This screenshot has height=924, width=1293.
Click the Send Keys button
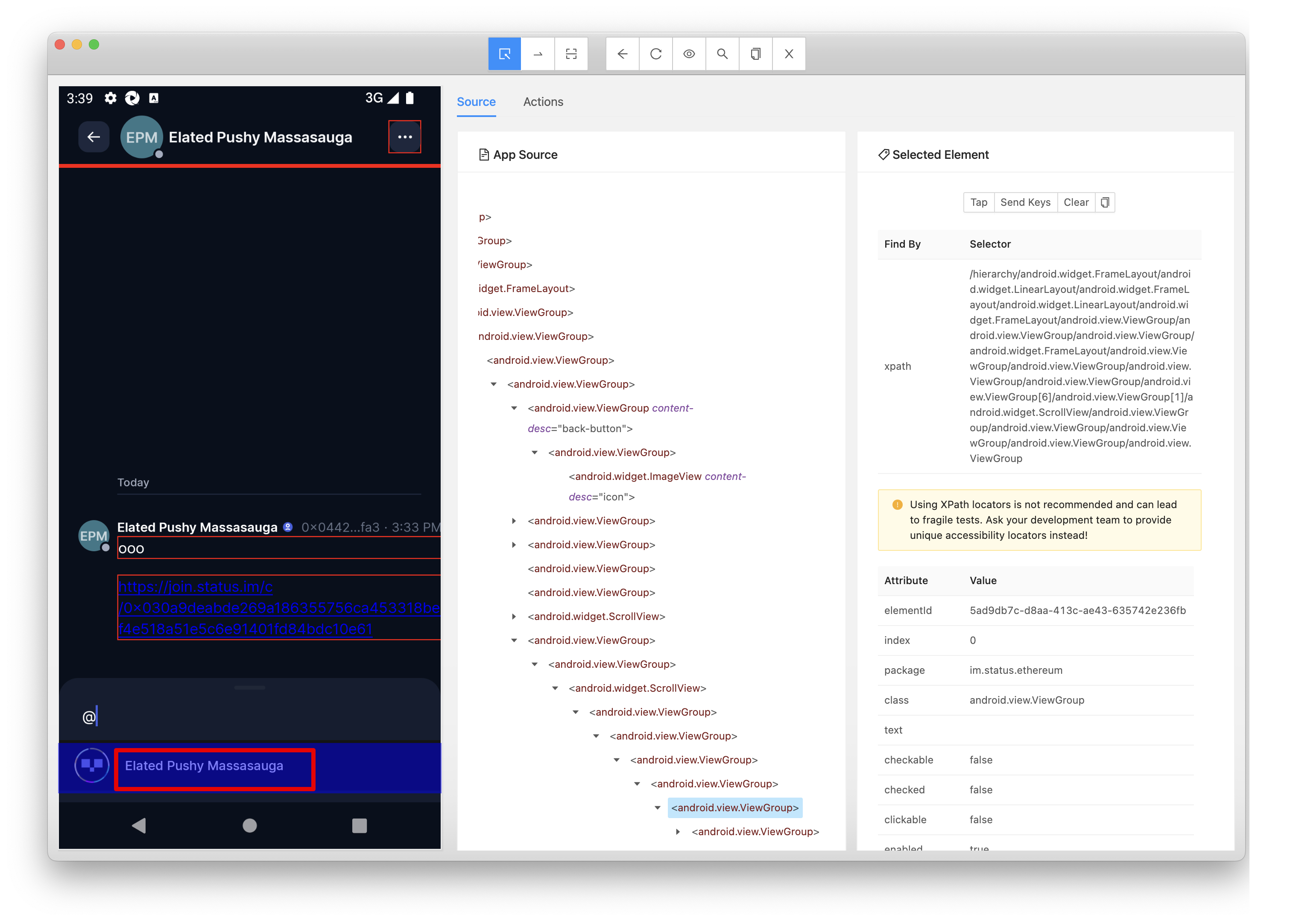click(x=1025, y=202)
